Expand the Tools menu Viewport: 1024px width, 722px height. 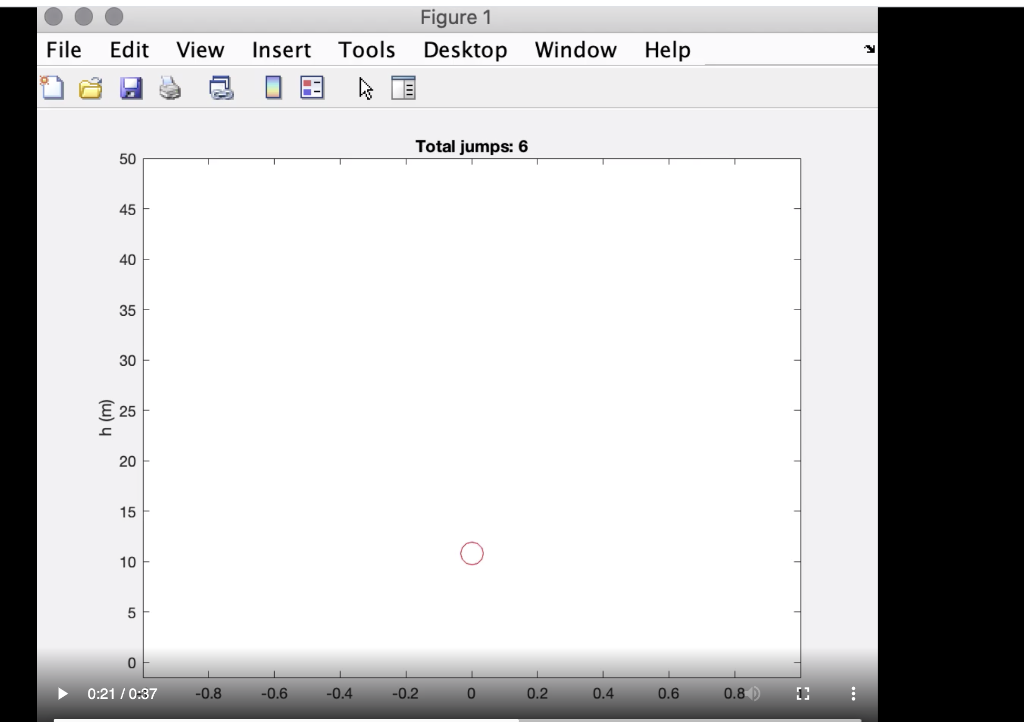[366, 49]
